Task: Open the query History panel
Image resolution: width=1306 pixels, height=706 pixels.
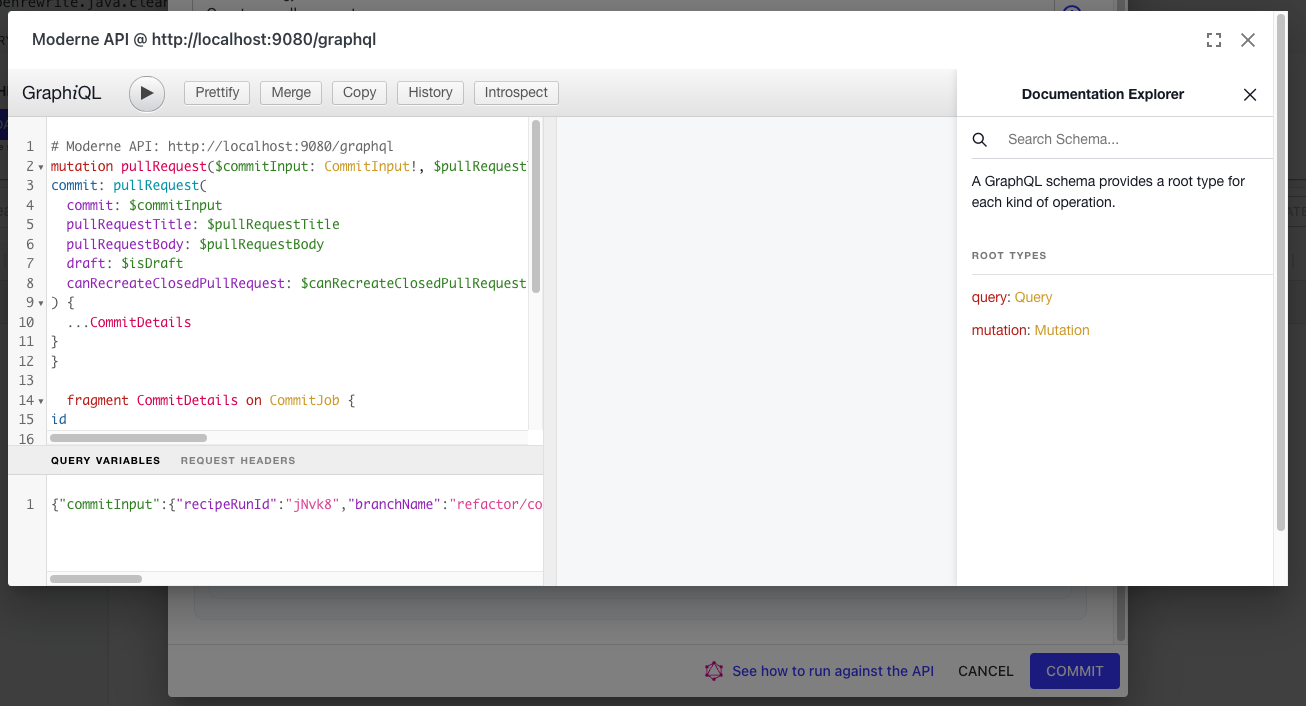Action: [x=430, y=92]
